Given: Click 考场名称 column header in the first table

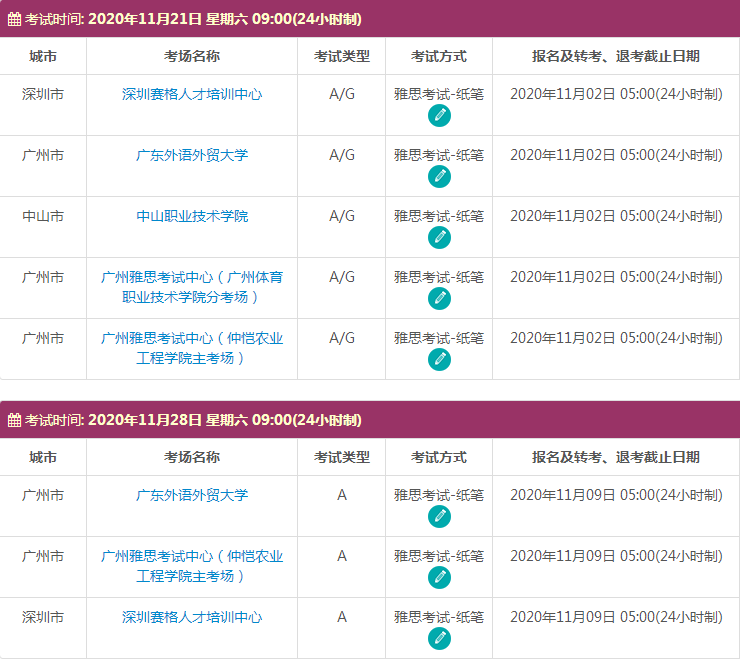Looking at the screenshot, I should click(192, 56).
